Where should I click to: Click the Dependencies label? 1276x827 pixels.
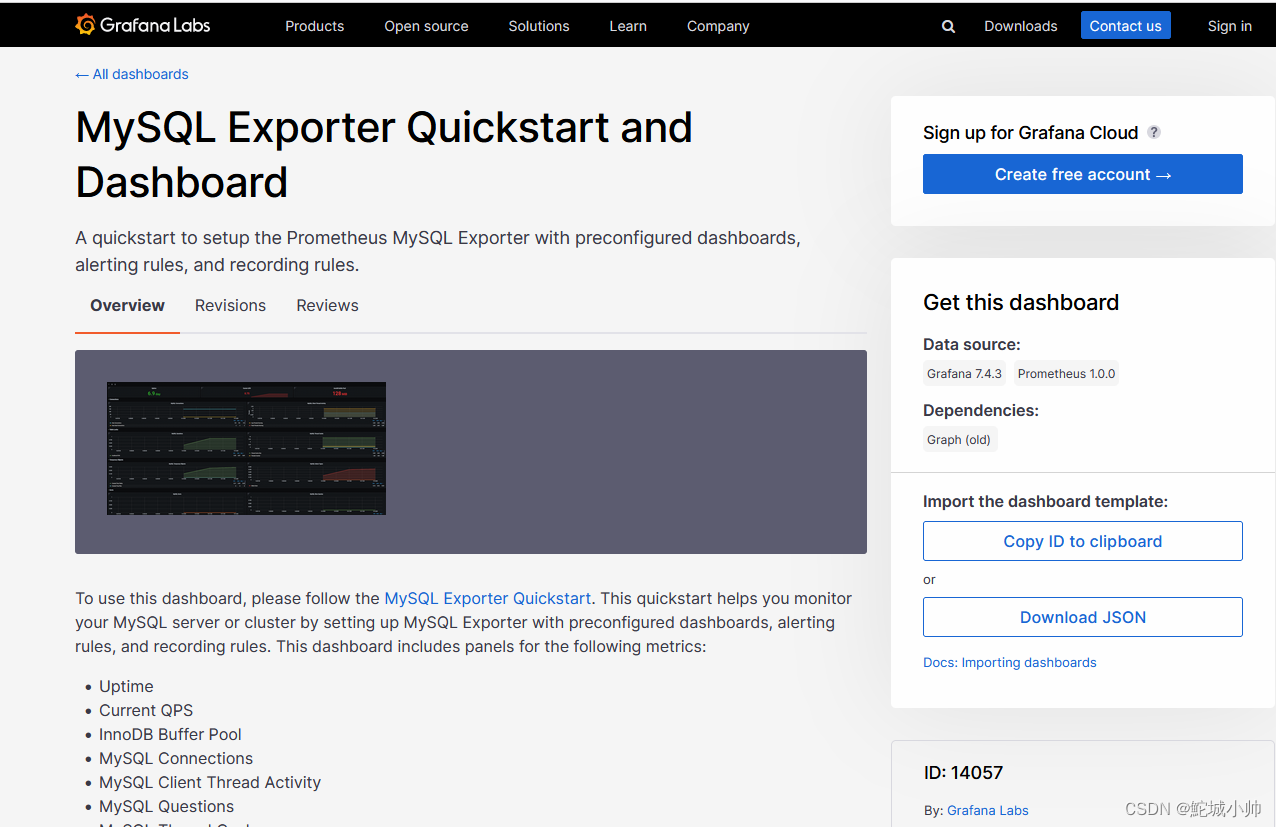pos(981,410)
